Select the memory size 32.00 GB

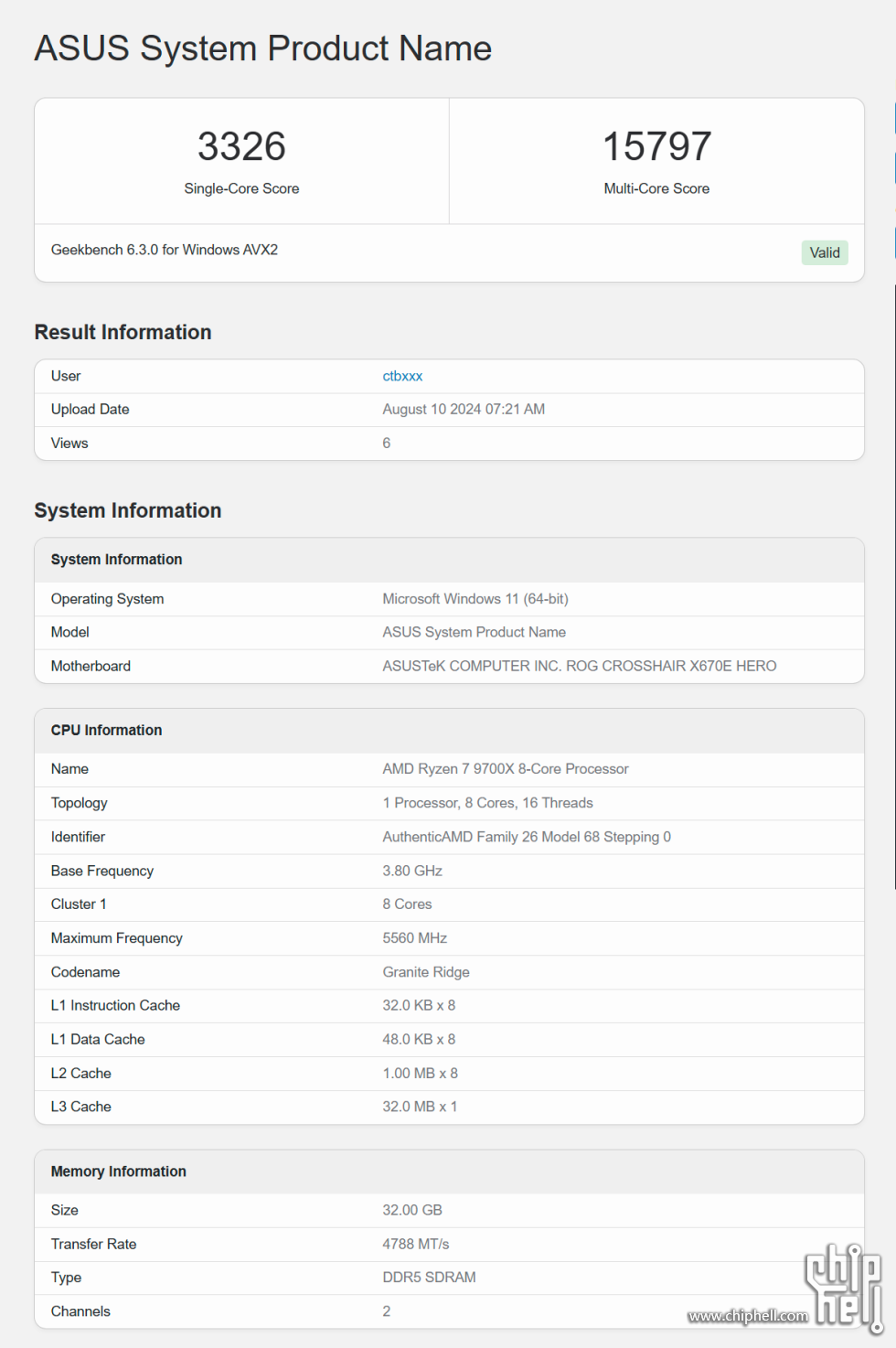(412, 1210)
